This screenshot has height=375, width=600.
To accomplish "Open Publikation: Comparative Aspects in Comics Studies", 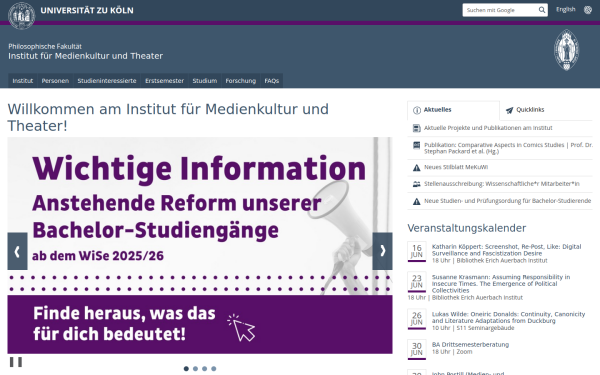I will click(508, 148).
